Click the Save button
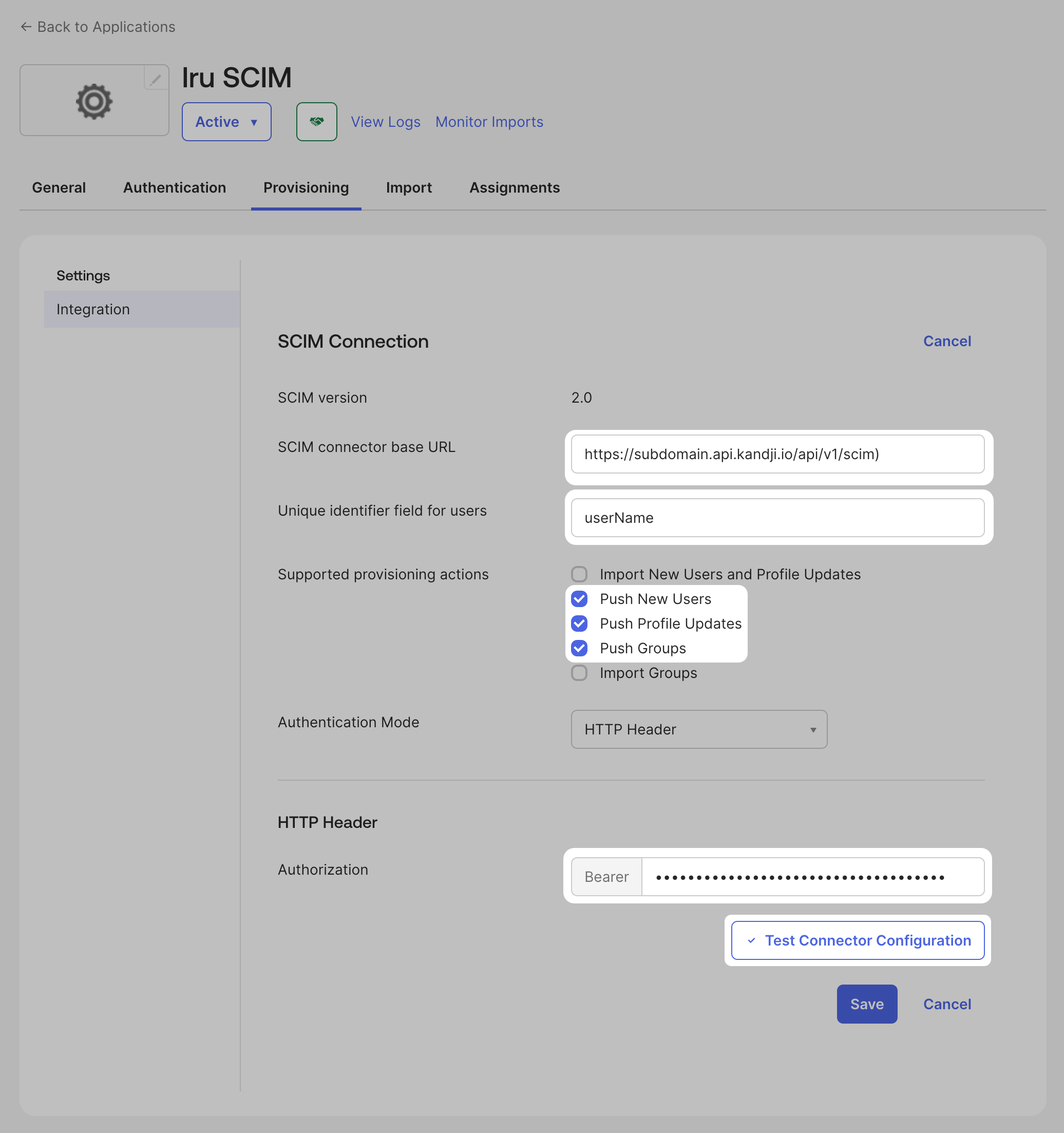The width and height of the screenshot is (1064, 1133). [866, 1004]
